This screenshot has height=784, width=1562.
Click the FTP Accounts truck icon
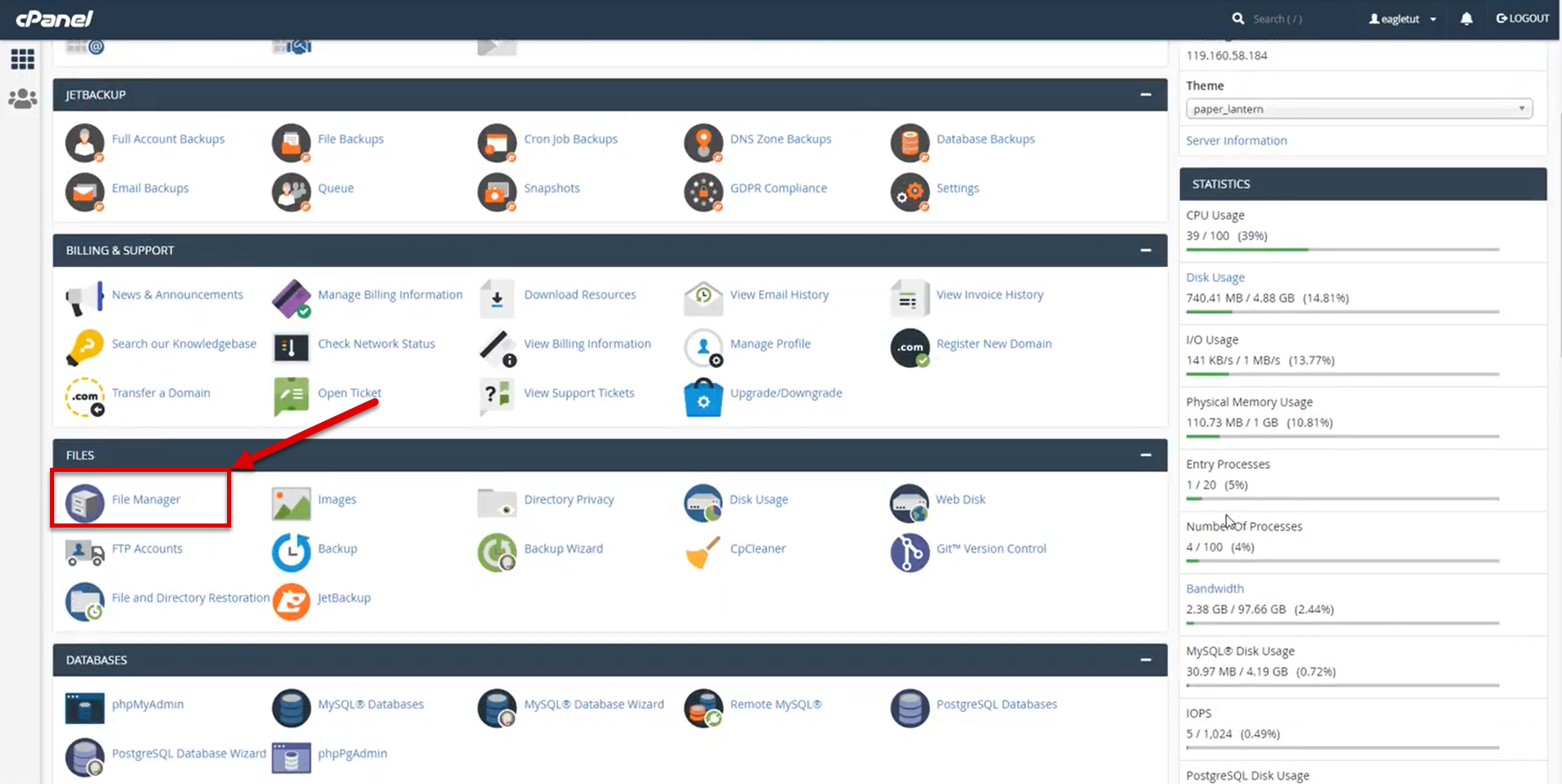click(85, 552)
